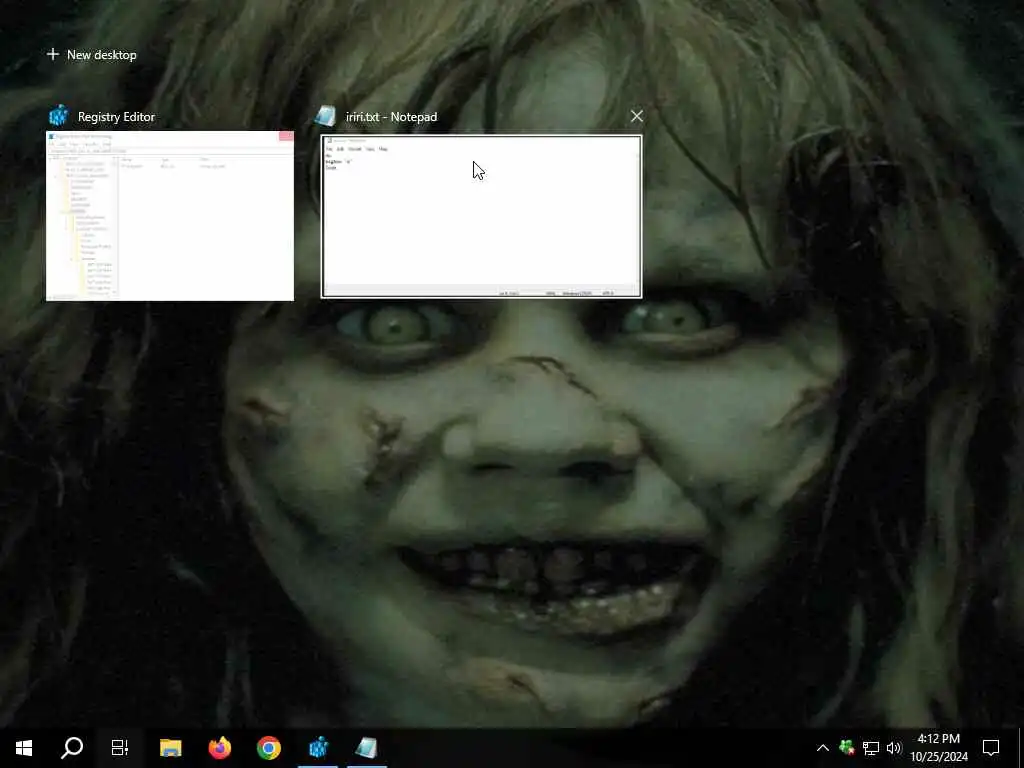This screenshot has height=768, width=1024.
Task: Switch to Registry Editor via its taskbar icon
Action: point(318,748)
